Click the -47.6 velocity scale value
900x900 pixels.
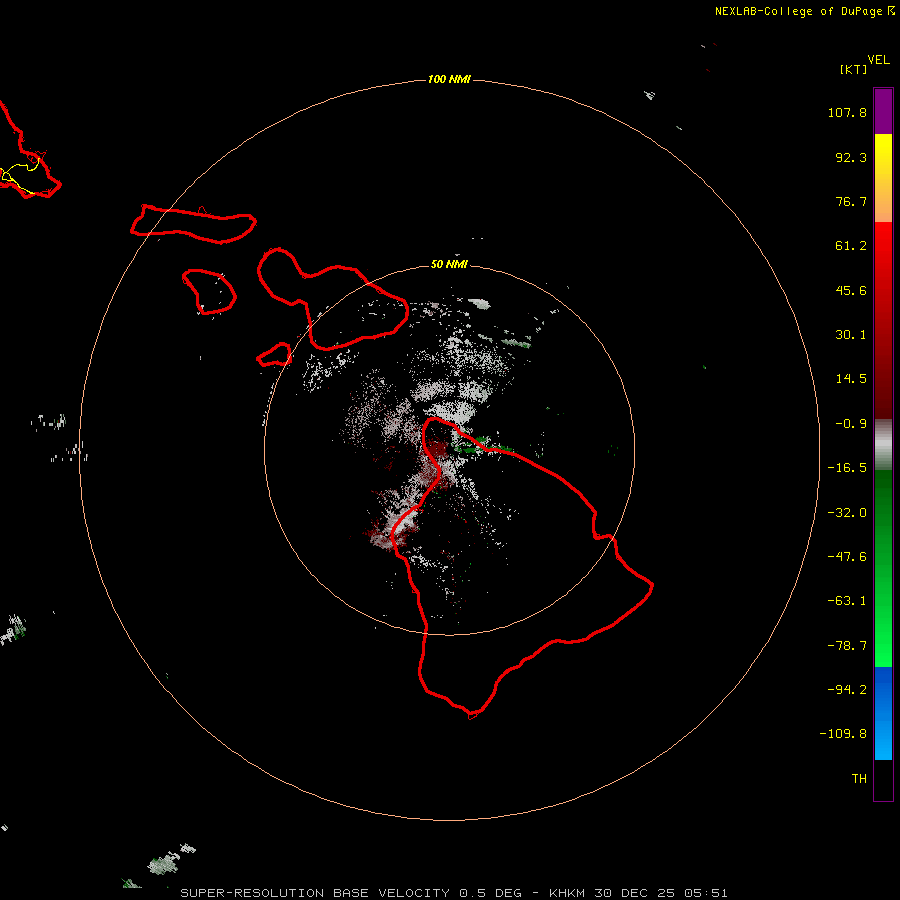(847, 557)
